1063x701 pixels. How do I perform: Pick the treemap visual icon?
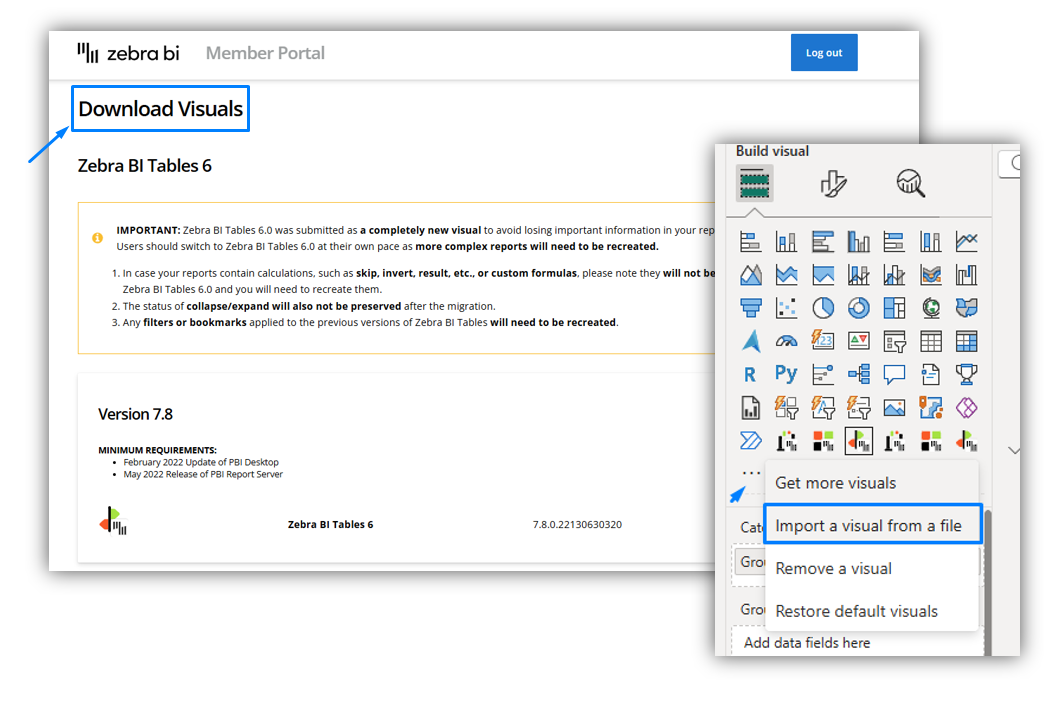click(894, 308)
